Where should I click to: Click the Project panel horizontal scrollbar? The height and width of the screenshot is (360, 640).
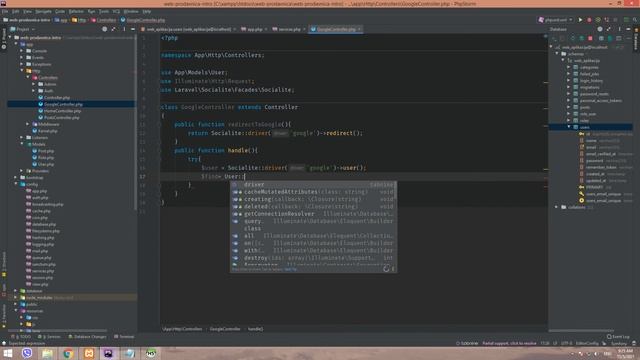(58, 330)
